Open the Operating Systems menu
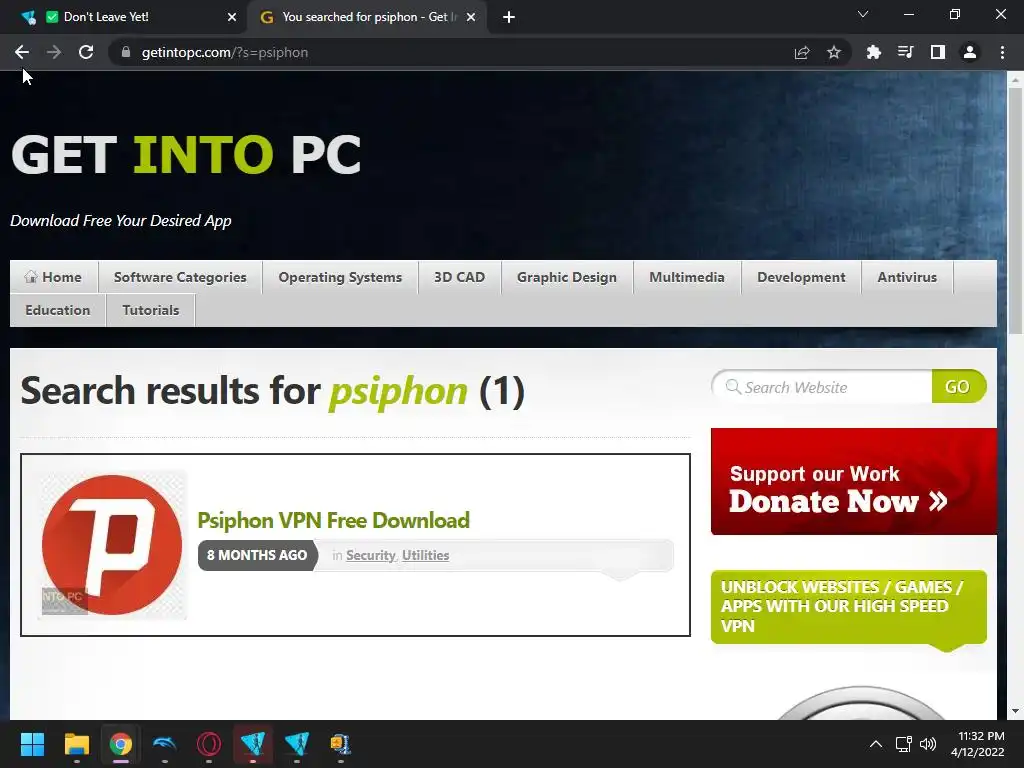 click(340, 277)
